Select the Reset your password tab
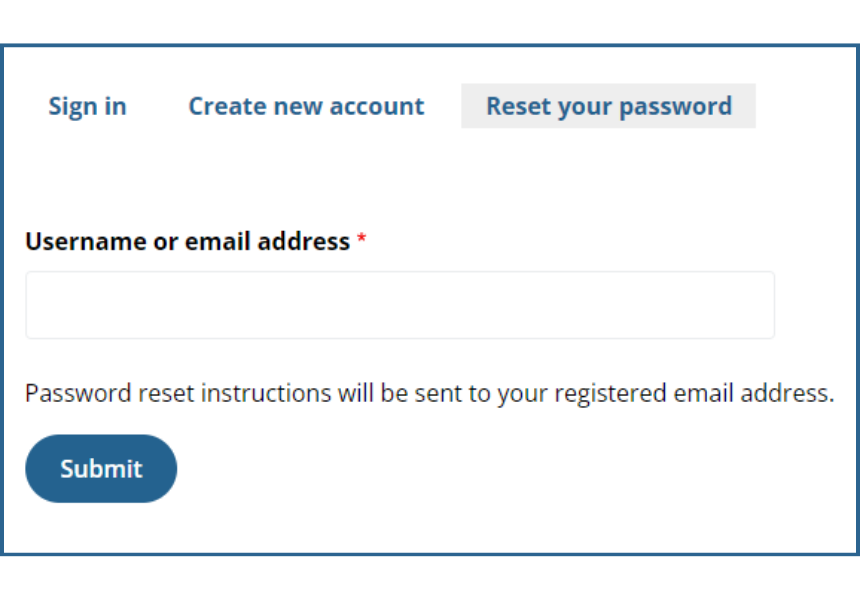The image size is (860, 600). (608, 106)
